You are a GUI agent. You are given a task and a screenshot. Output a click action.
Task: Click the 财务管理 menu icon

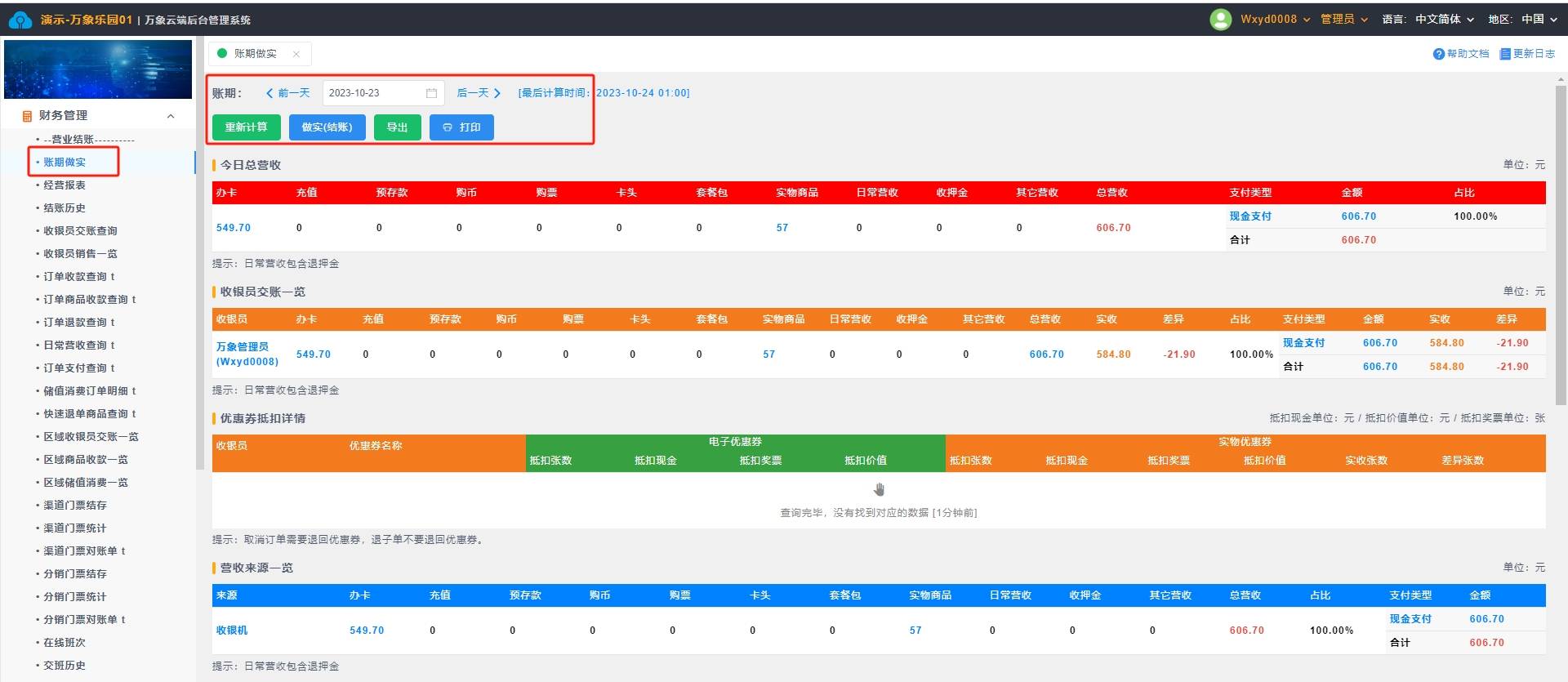pyautogui.click(x=27, y=116)
